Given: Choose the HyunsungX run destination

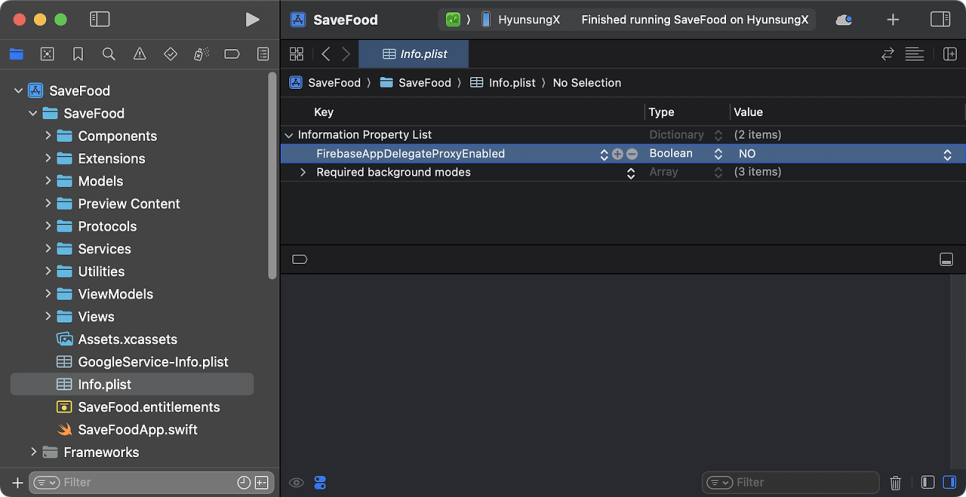Looking at the screenshot, I should tap(521, 20).
